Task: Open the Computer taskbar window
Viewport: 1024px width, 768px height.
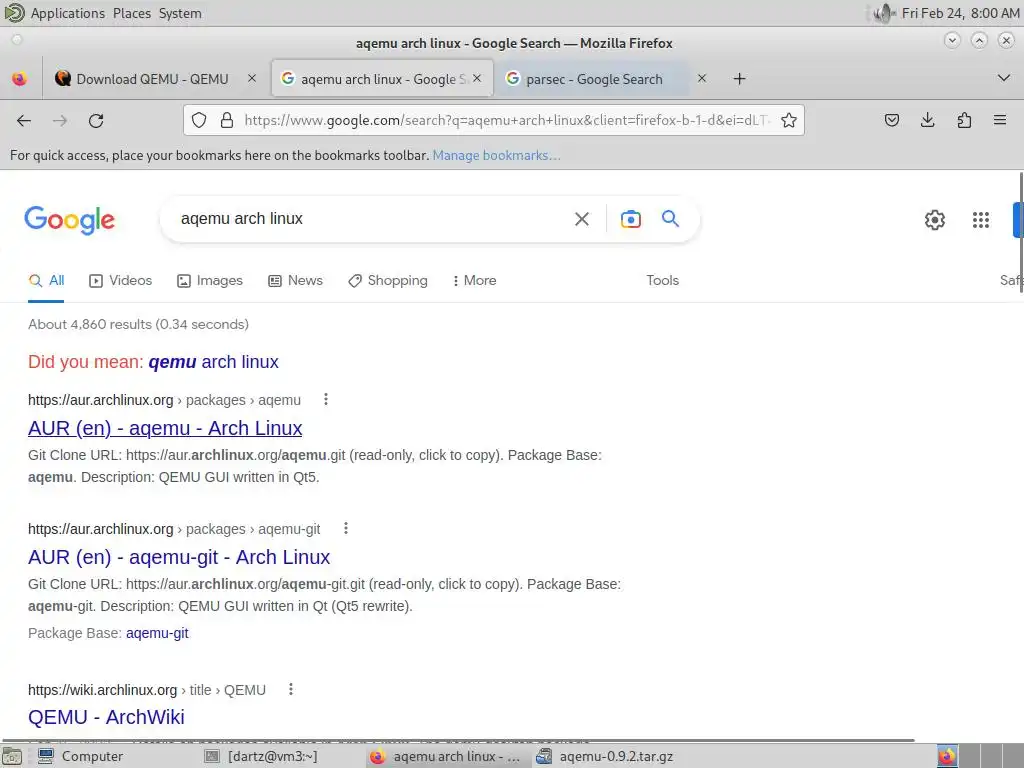Action: (80, 756)
